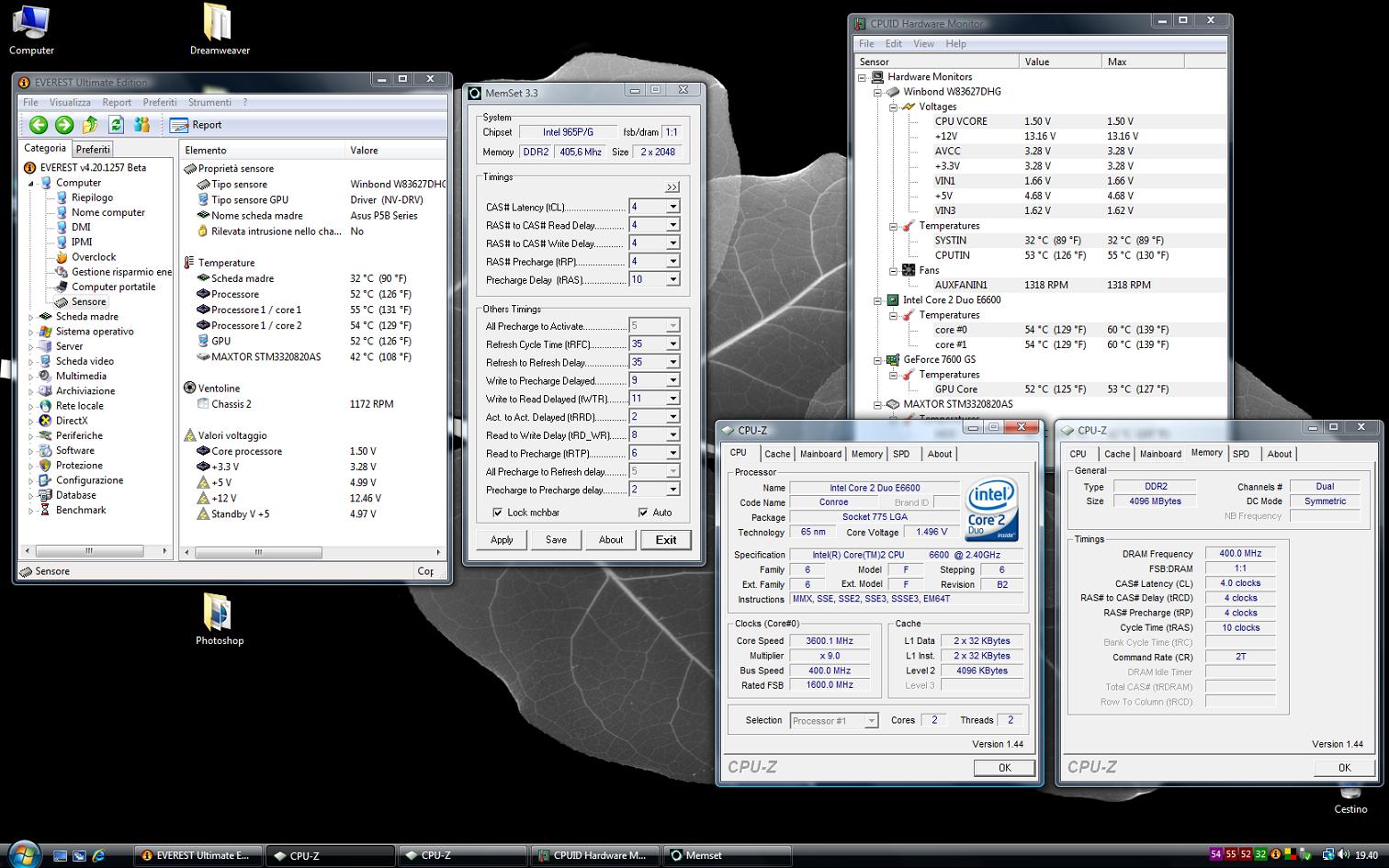Toggle Auto checkbox in MemSet

click(x=643, y=513)
